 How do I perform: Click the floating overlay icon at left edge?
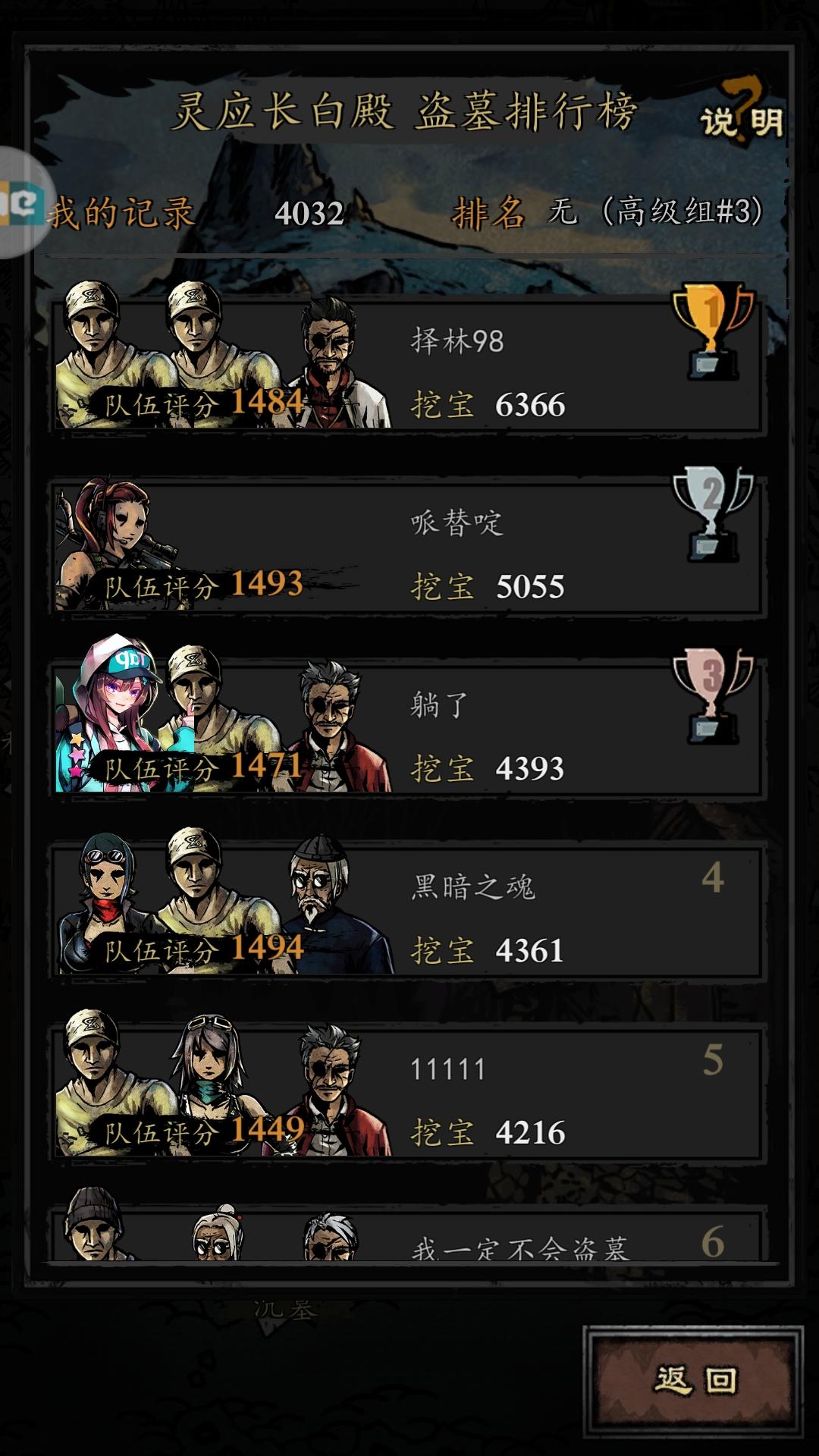tap(23, 203)
